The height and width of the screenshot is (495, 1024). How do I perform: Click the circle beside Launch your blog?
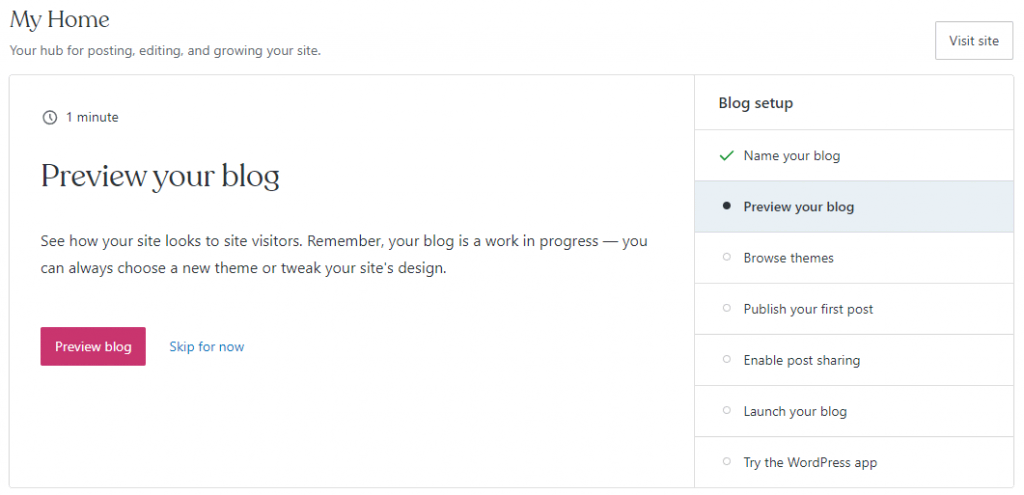(726, 411)
